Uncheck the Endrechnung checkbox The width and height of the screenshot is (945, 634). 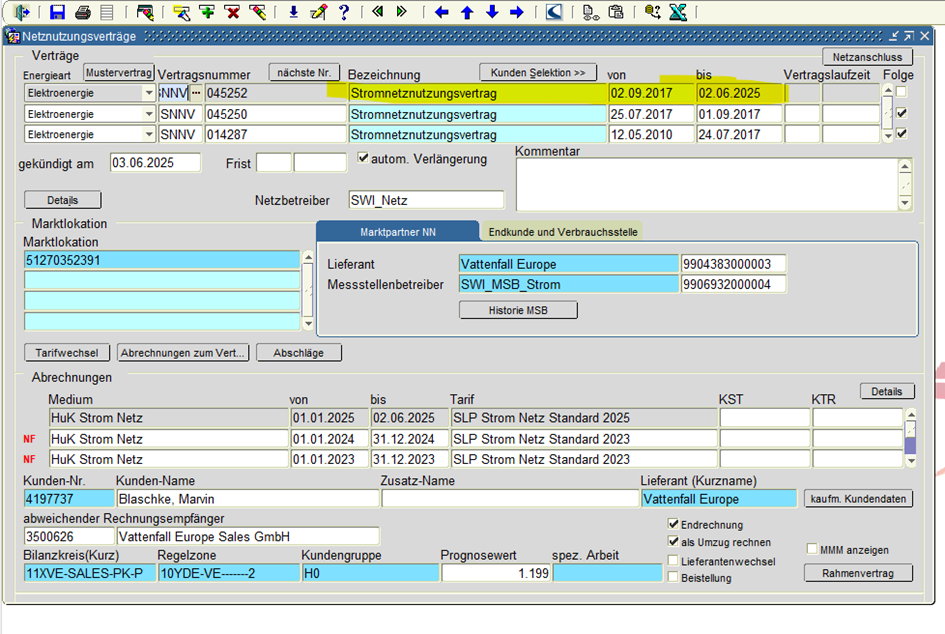tap(673, 524)
